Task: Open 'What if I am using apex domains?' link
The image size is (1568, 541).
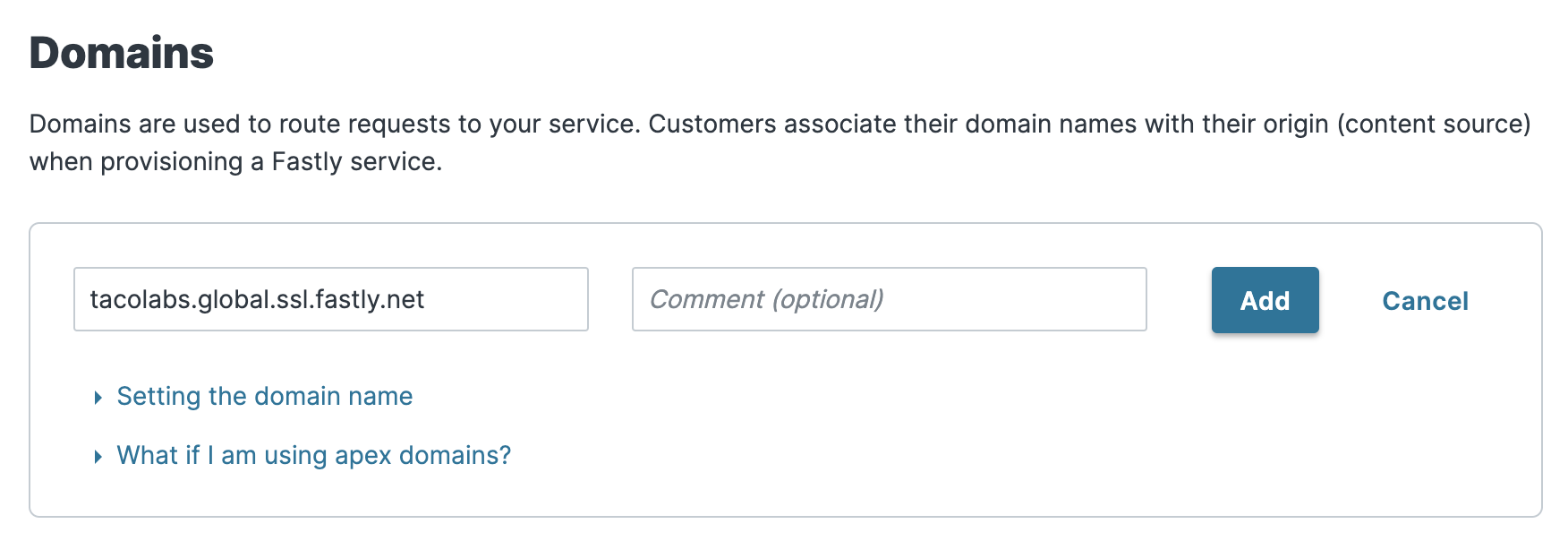Action: pos(311,456)
